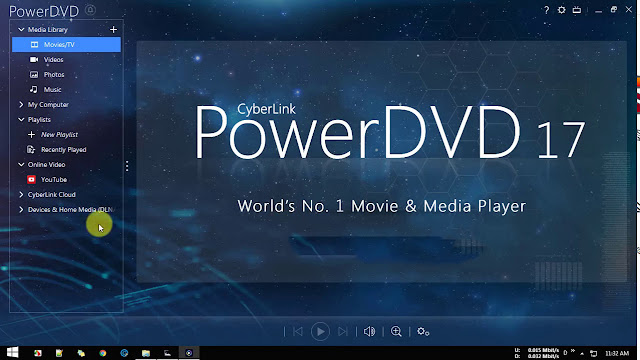This screenshot has width=640, height=360.
Task: Expand the My Computer section
Action: (x=21, y=104)
